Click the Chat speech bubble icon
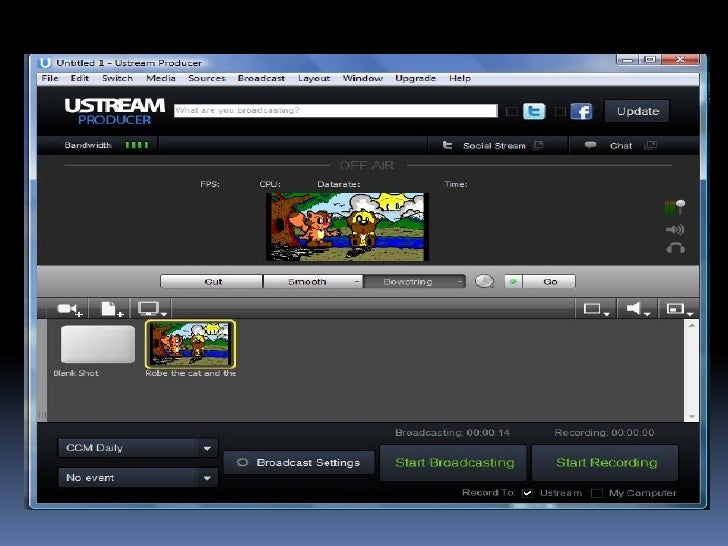Image resolution: width=728 pixels, height=546 pixels. click(x=590, y=145)
